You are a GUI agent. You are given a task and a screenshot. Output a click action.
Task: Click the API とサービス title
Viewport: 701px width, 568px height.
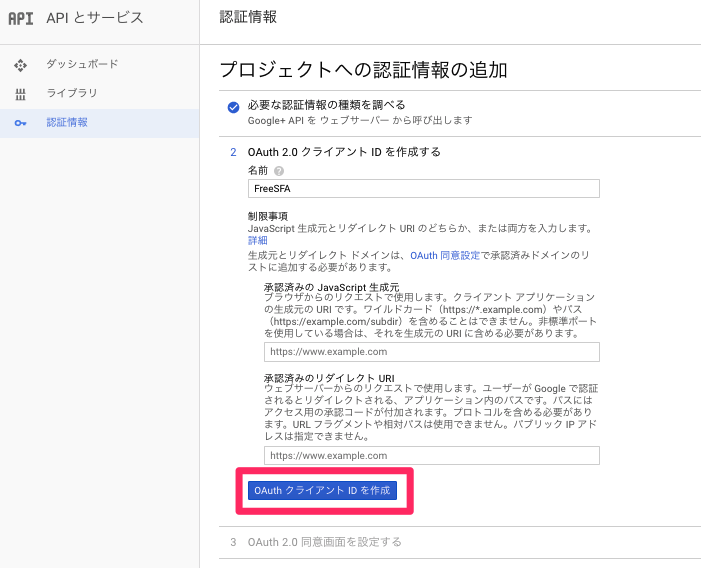95,18
